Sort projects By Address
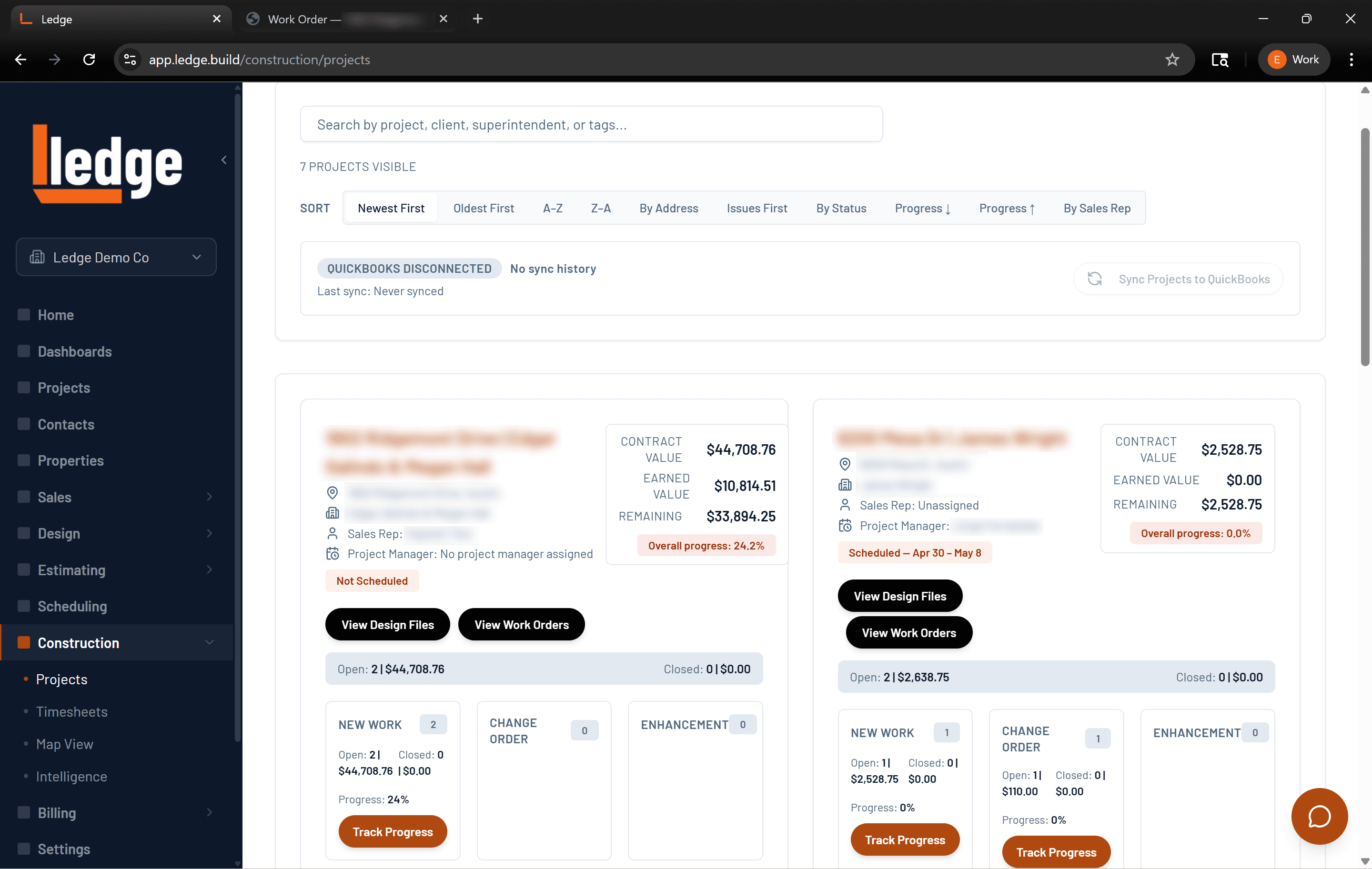This screenshot has width=1372, height=869. tap(668, 208)
